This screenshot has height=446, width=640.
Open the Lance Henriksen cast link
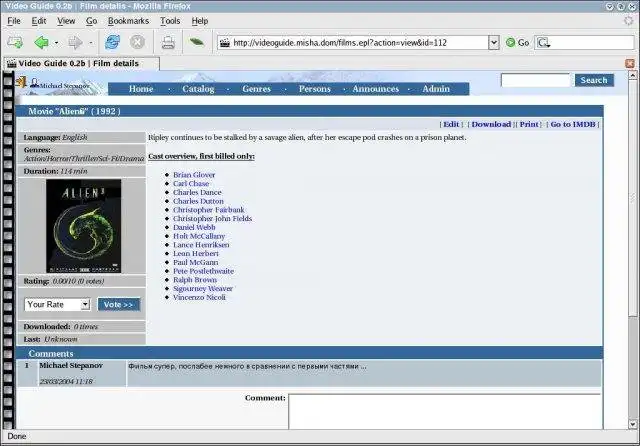point(201,245)
